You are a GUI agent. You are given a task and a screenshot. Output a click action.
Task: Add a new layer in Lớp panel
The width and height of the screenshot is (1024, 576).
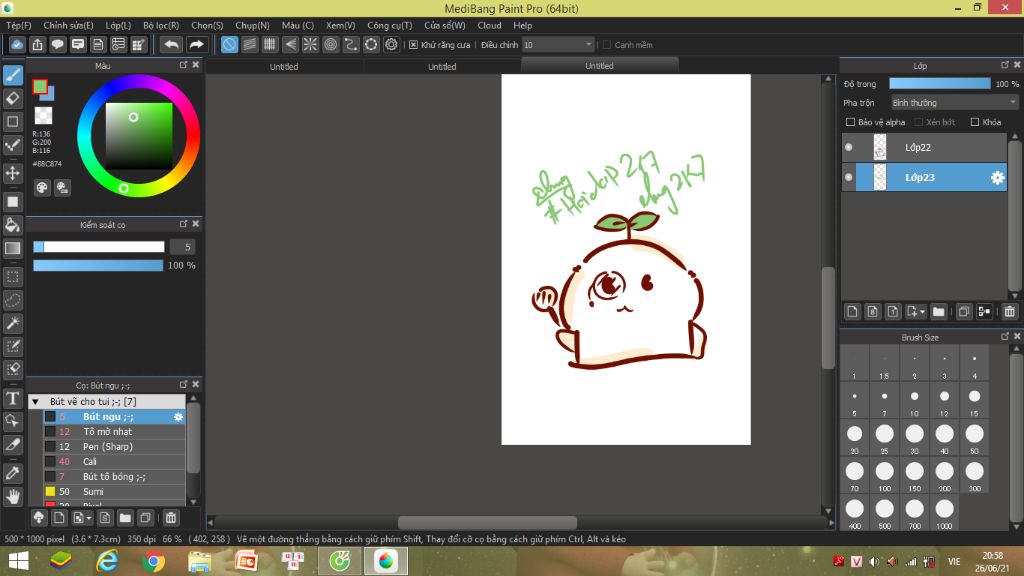click(852, 312)
